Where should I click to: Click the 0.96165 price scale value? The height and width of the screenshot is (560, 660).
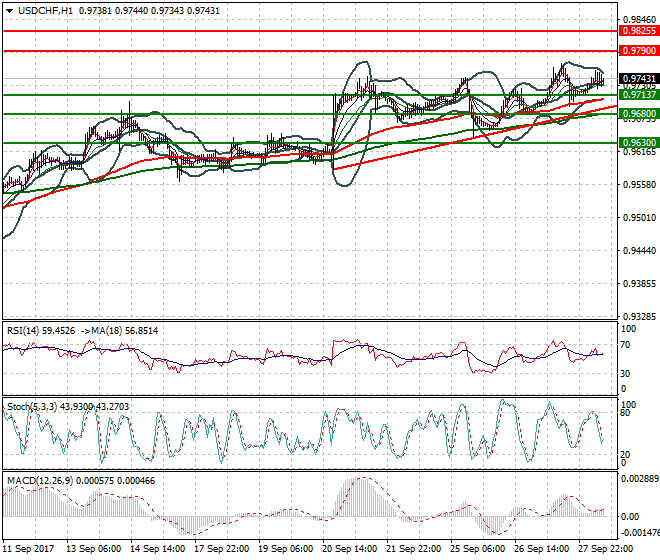(x=639, y=152)
